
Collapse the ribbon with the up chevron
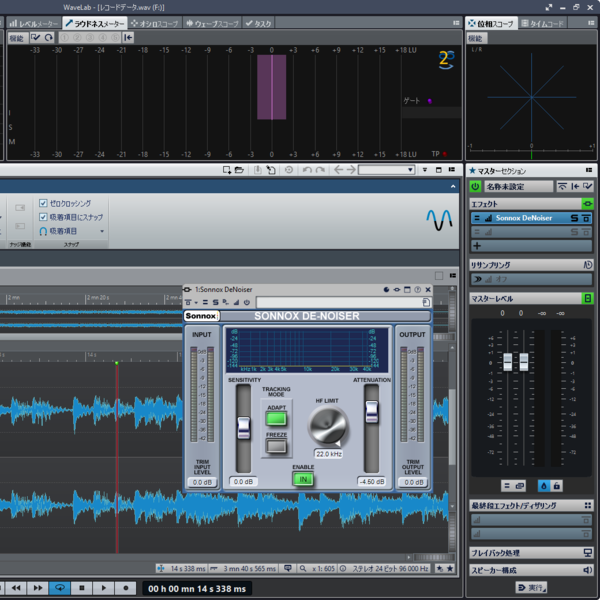453,186
